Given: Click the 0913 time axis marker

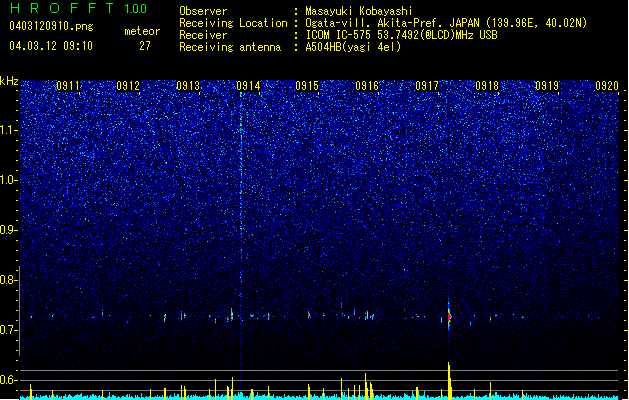Looking at the screenshot, I should [x=188, y=86].
